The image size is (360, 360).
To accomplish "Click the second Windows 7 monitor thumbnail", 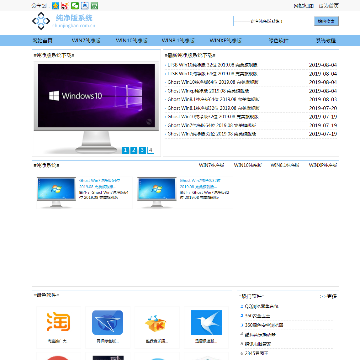I will 157,192.
